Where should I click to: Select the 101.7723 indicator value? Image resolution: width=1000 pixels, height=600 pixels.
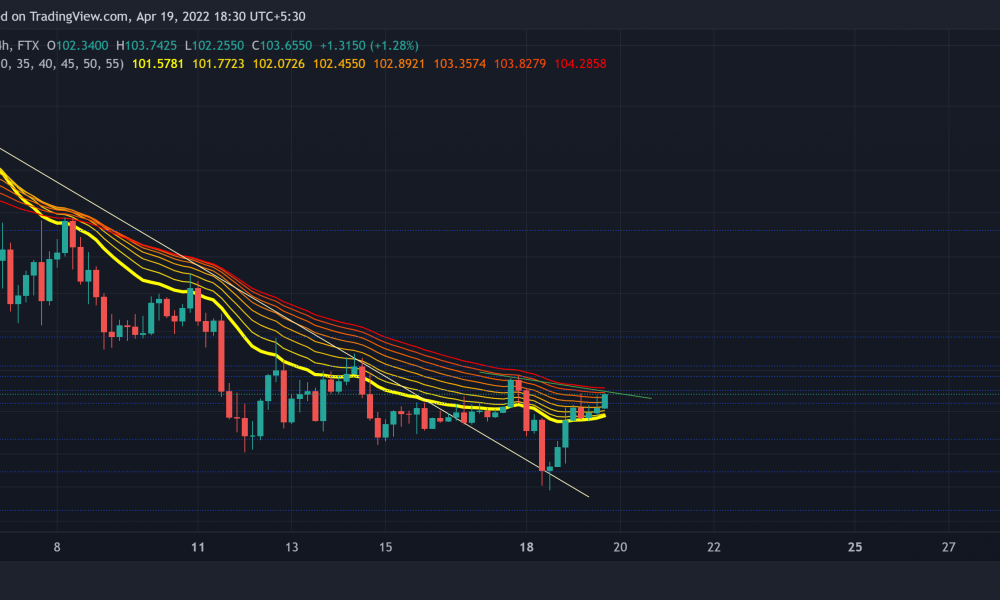point(218,64)
